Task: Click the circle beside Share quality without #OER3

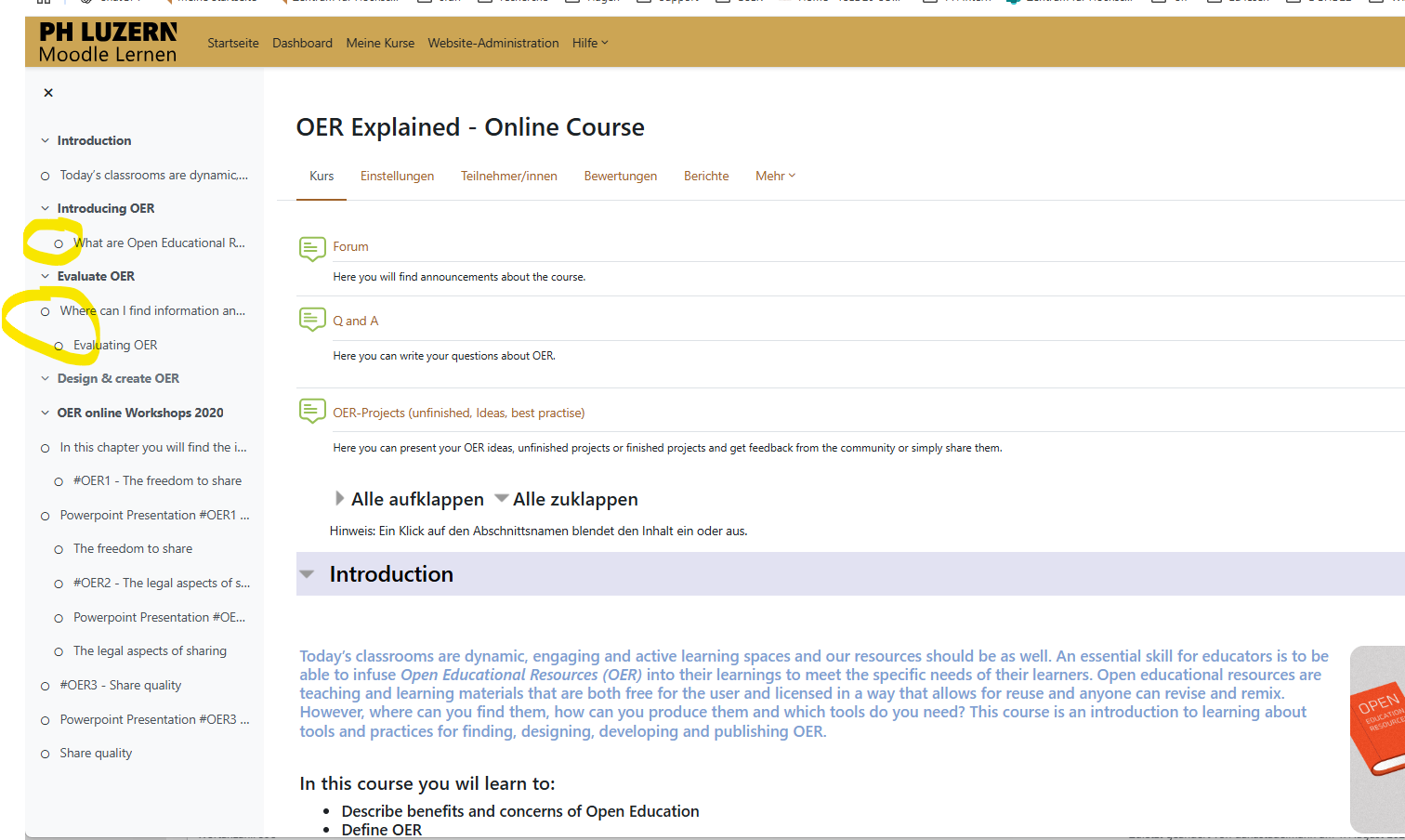Action: click(x=45, y=754)
